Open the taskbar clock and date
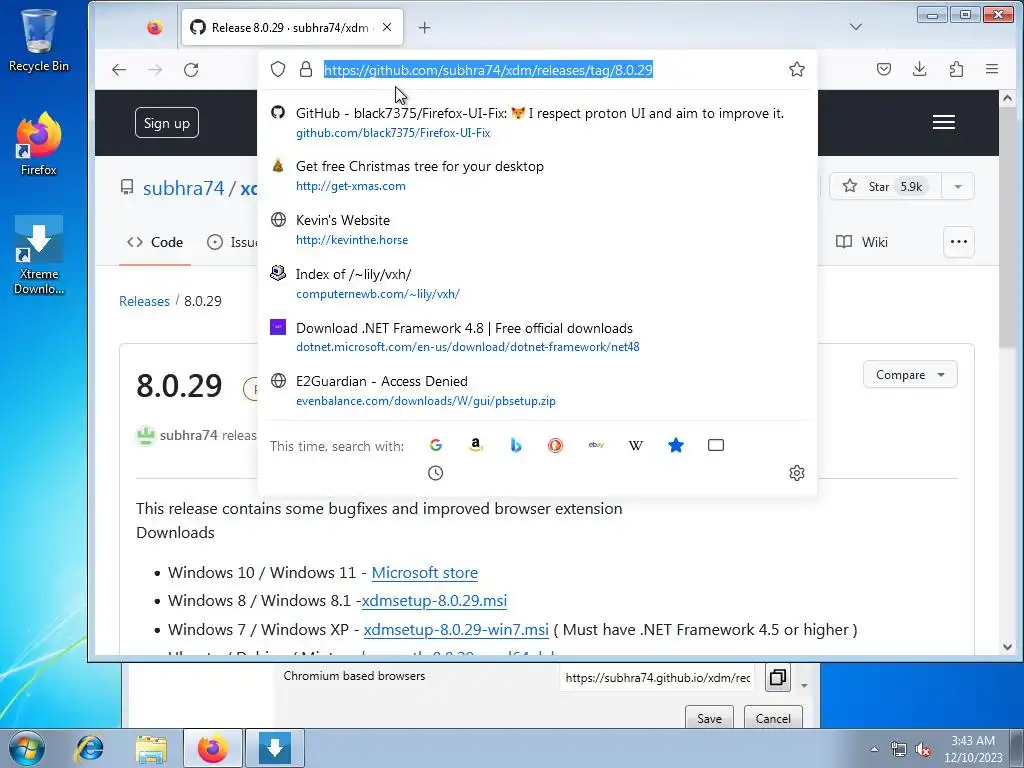Image resolution: width=1024 pixels, height=768 pixels. [973, 749]
